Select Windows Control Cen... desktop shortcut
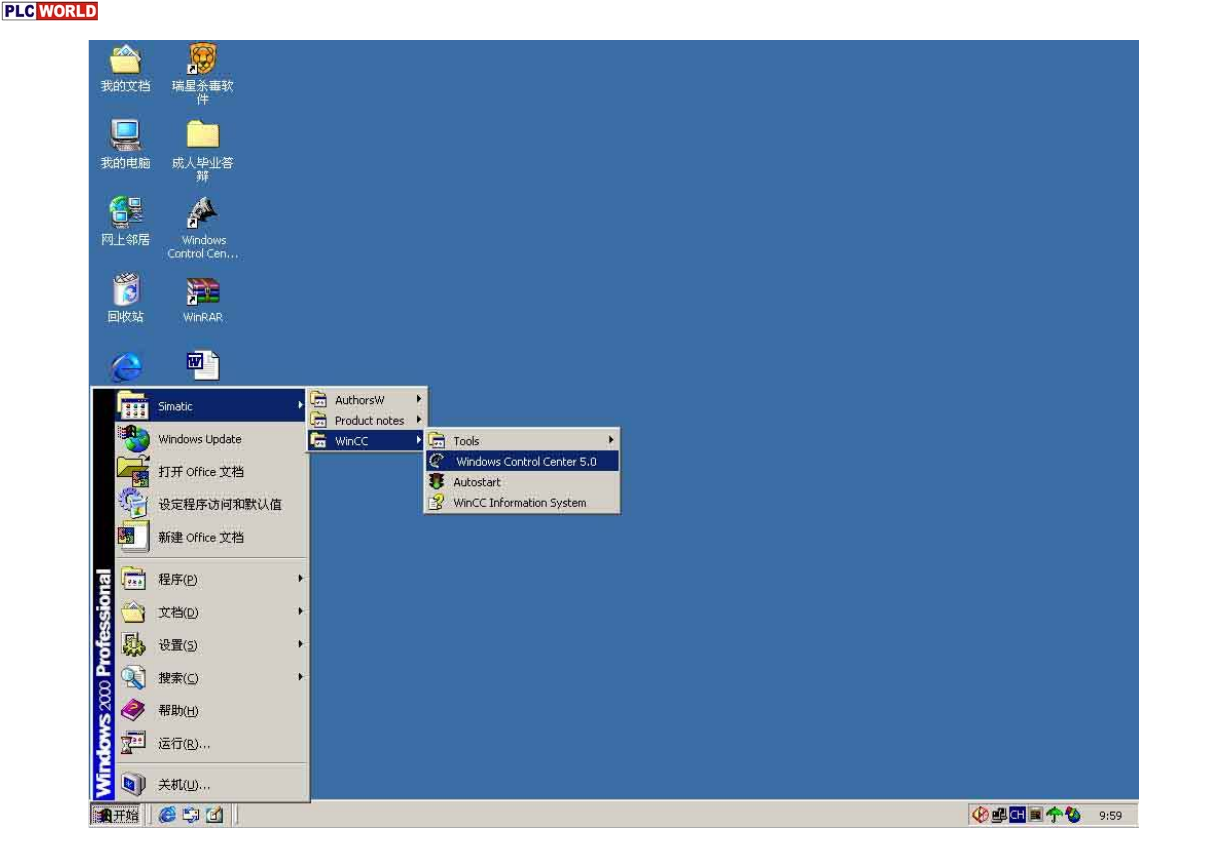1228x868 pixels. click(x=203, y=228)
